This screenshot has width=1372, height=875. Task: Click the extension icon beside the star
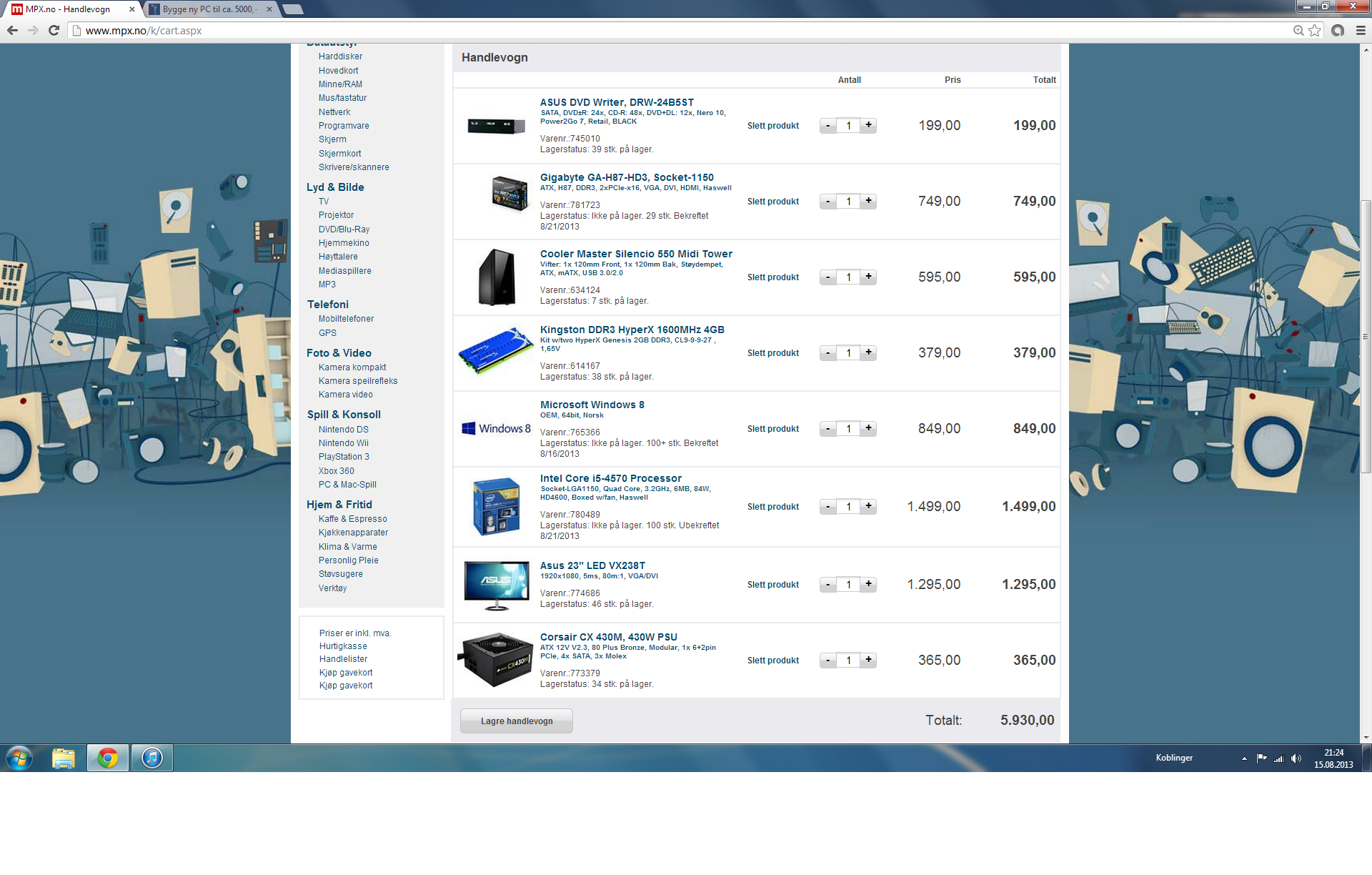(1338, 30)
